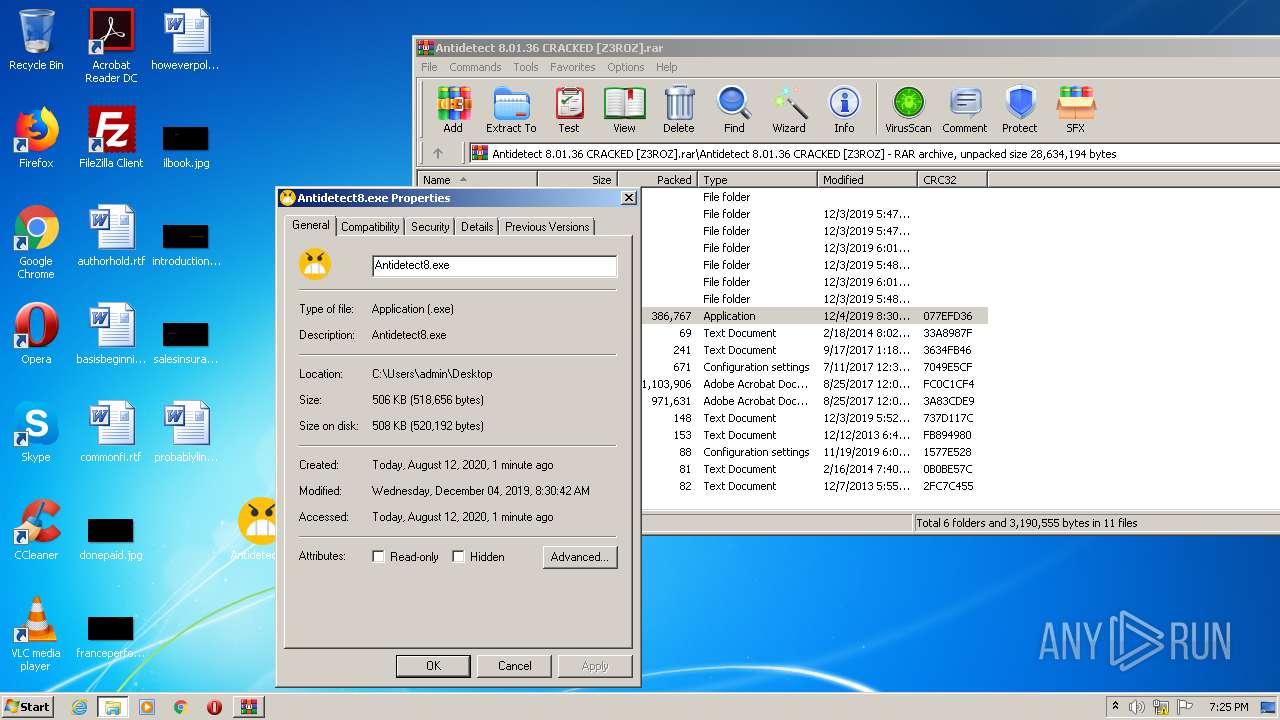The image size is (1280, 720).
Task: Sort archive list by Packed column
Action: [658, 180]
